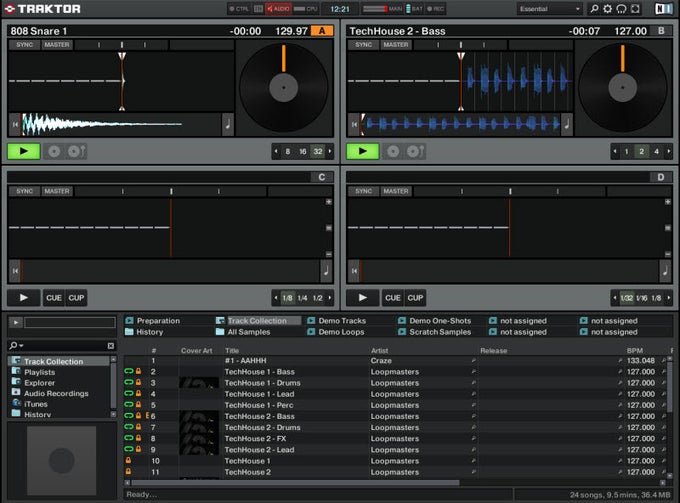Set Deck B as MASTER
The image size is (680, 503).
(396, 45)
